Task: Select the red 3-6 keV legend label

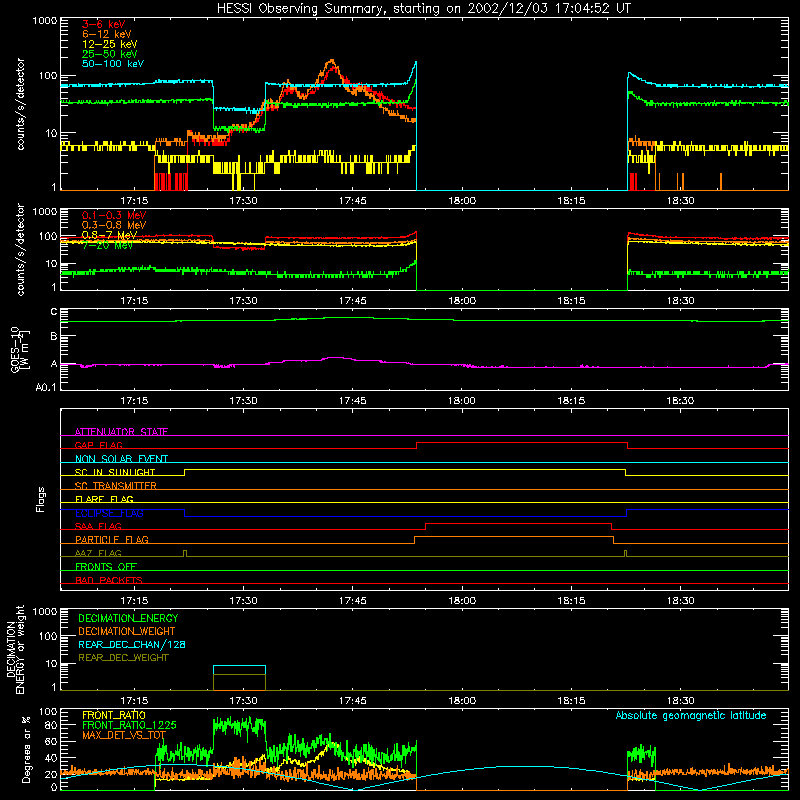Action: 104,24
